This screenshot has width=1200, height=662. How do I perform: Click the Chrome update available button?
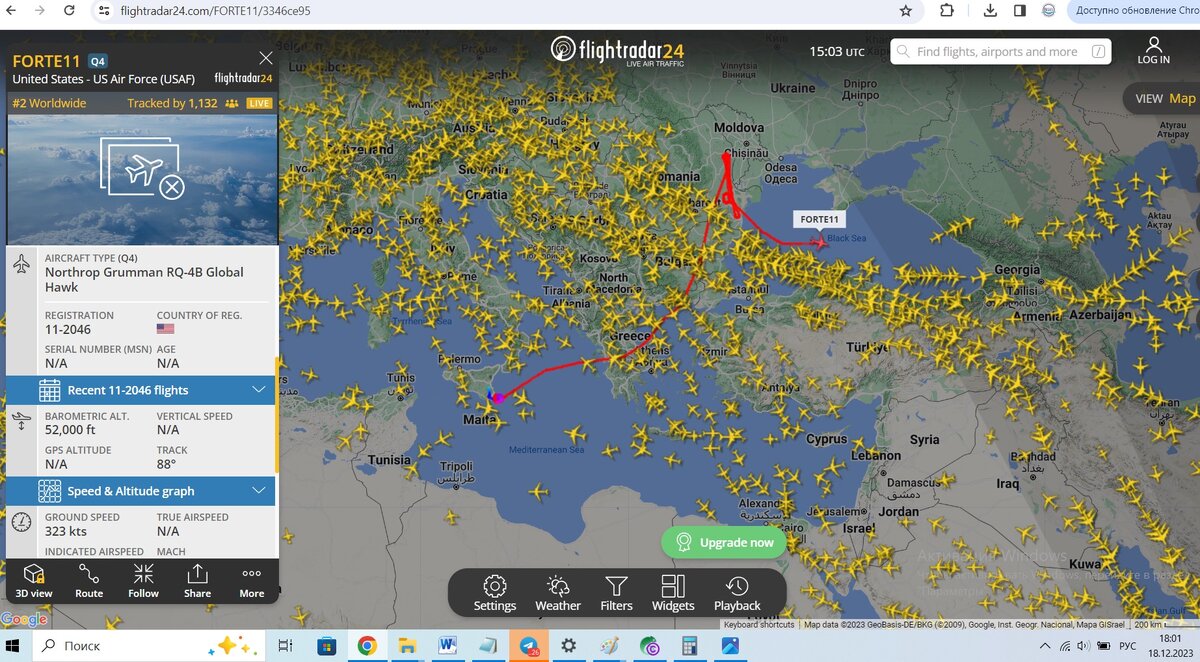(1134, 11)
